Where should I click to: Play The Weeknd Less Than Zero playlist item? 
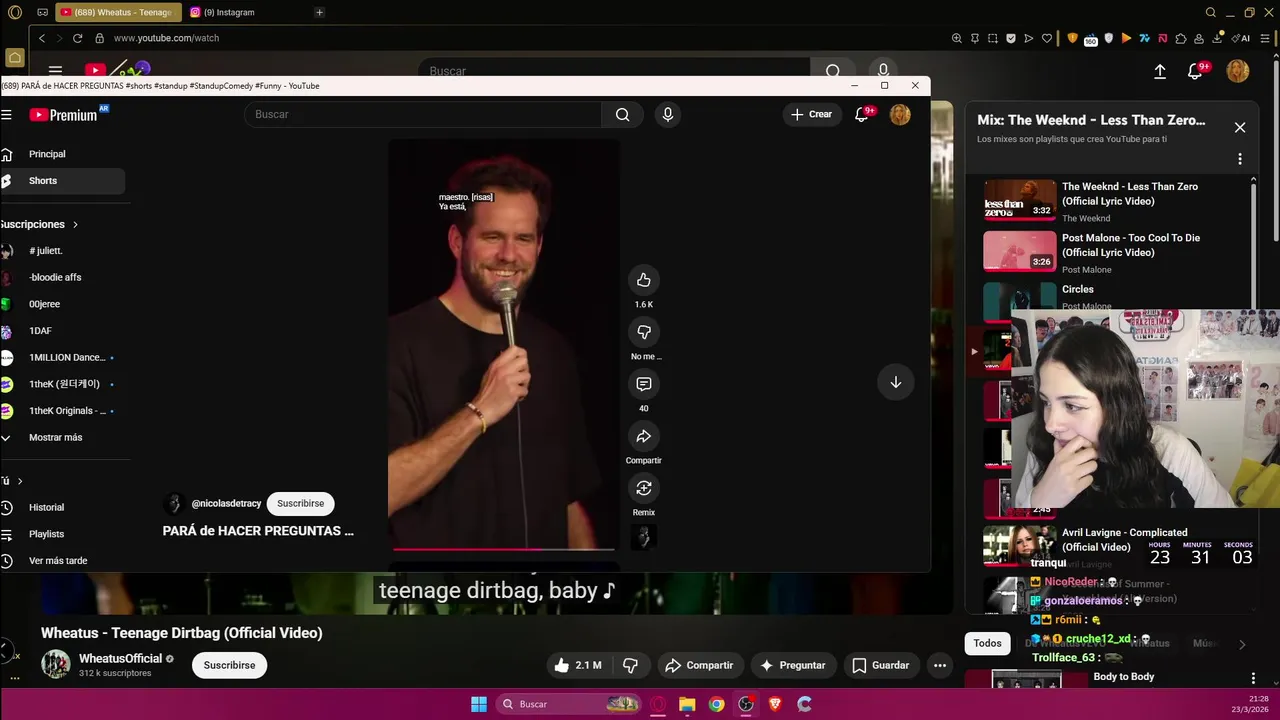(x=1115, y=200)
